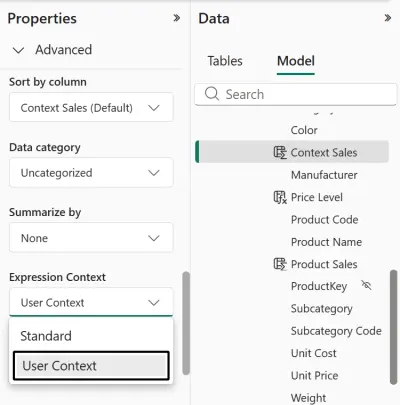The image size is (400, 405).
Task: Switch to the Model tab
Action: click(x=296, y=61)
